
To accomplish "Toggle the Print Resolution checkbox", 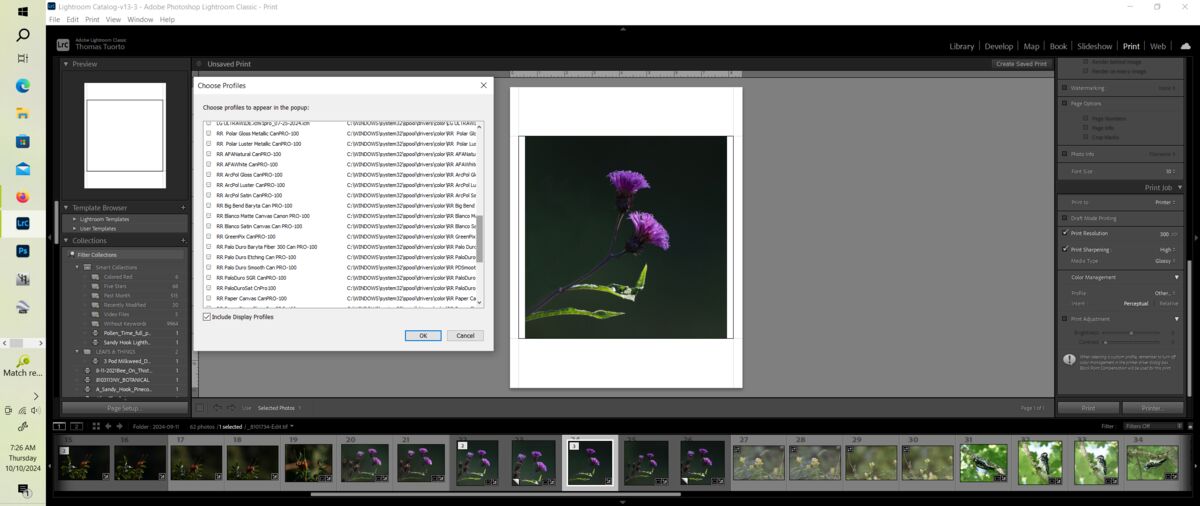I will 1065,233.
